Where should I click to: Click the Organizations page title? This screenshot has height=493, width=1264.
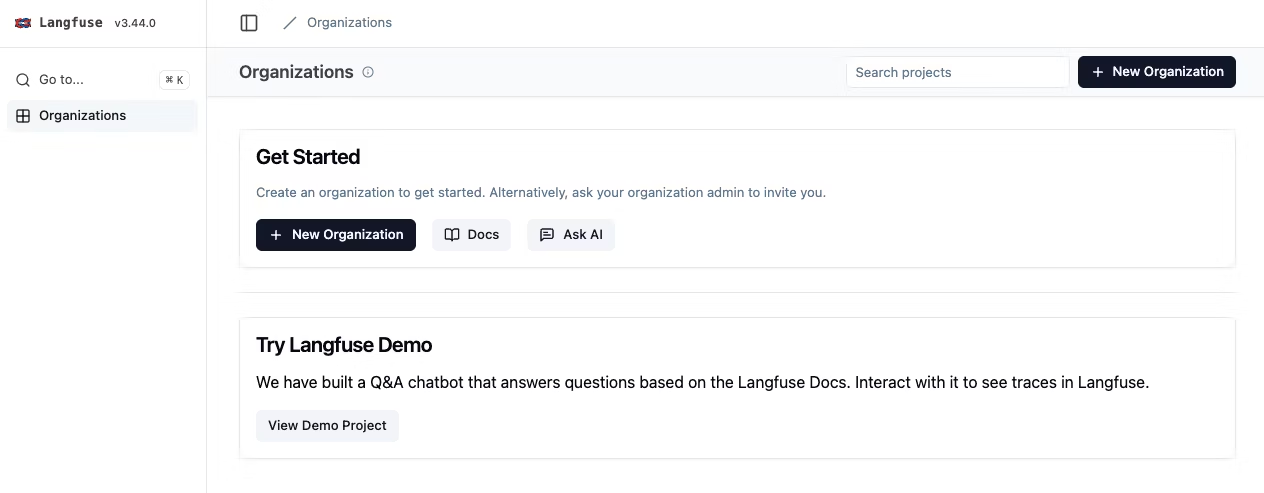(x=296, y=72)
